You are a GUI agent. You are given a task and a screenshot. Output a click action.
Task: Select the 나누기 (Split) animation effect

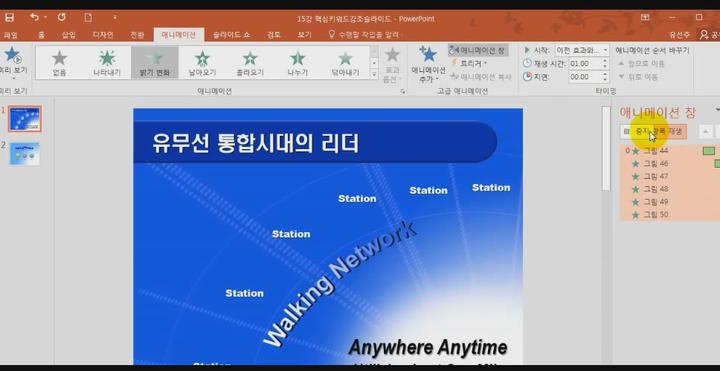tap(298, 62)
